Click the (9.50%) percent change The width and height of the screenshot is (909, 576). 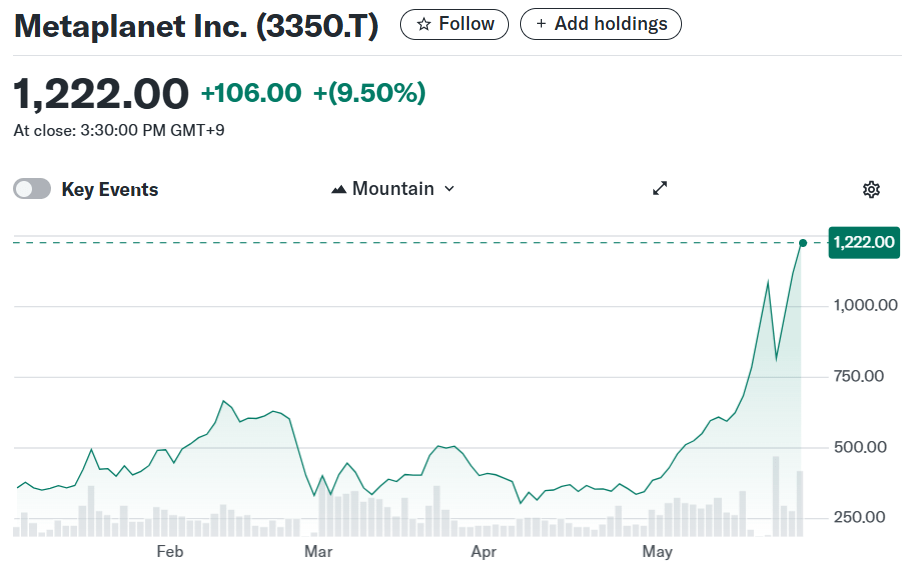pyautogui.click(x=370, y=93)
